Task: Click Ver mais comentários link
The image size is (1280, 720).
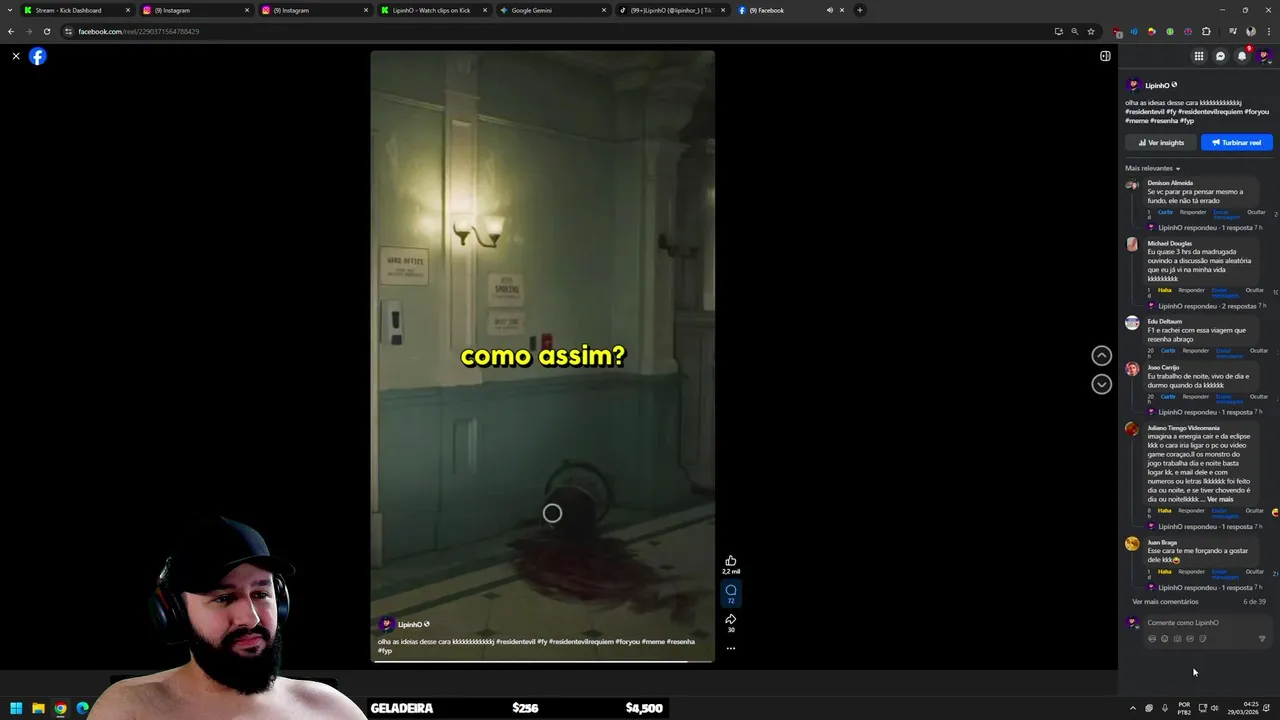Action: click(1165, 602)
